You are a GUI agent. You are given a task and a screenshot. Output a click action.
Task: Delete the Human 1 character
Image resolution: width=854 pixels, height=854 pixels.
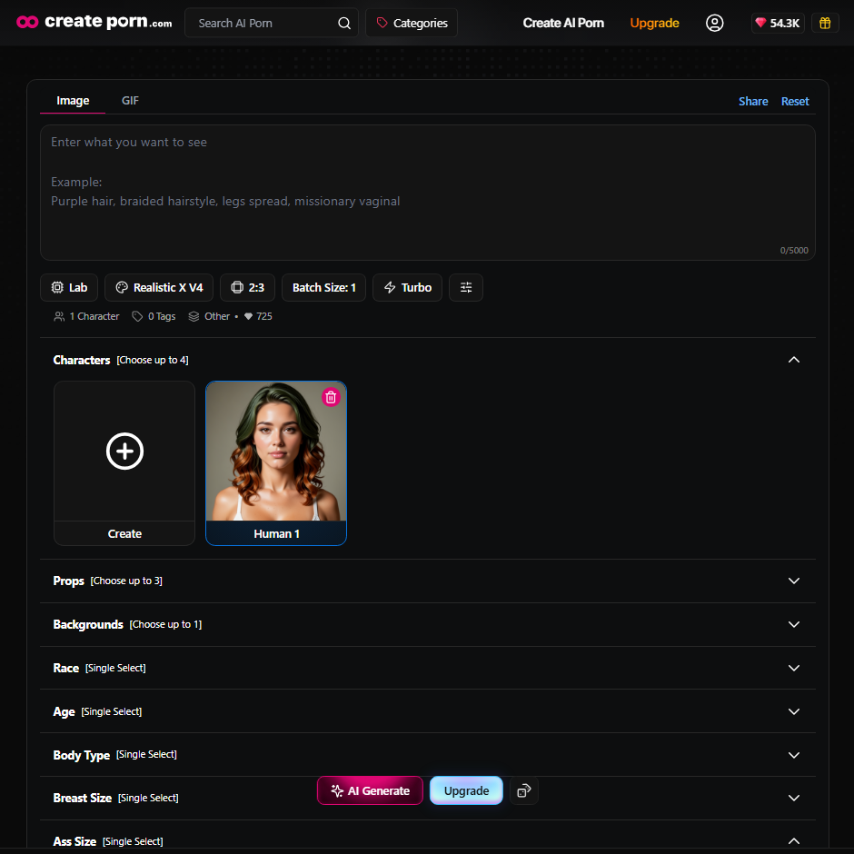coord(331,398)
